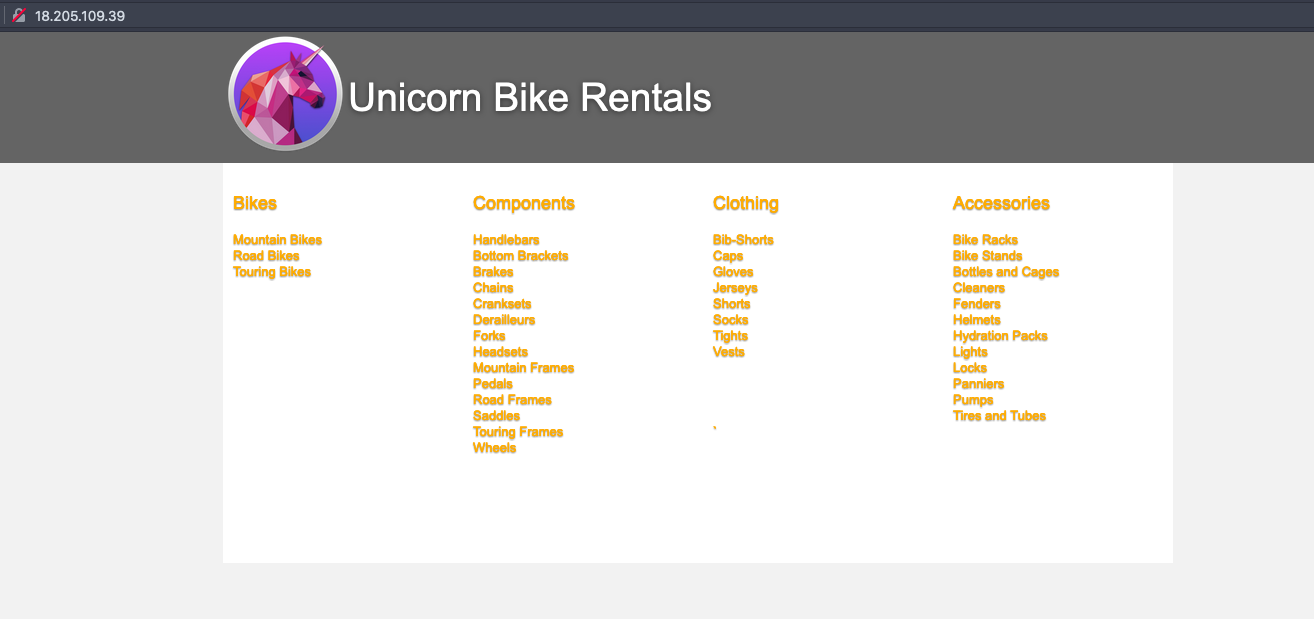
Task: Open Caps under Clothing
Action: (728, 256)
